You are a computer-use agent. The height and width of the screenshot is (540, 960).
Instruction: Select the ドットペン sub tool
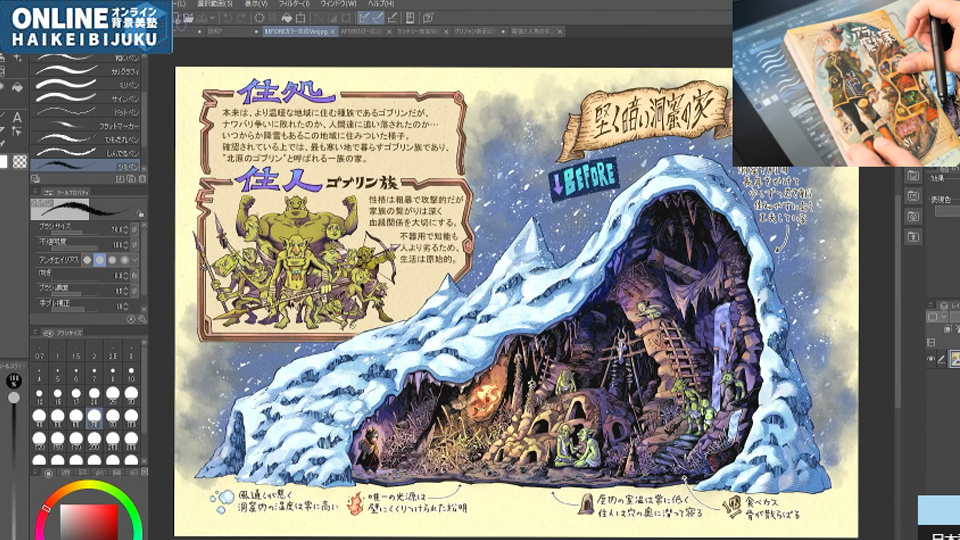[85, 112]
